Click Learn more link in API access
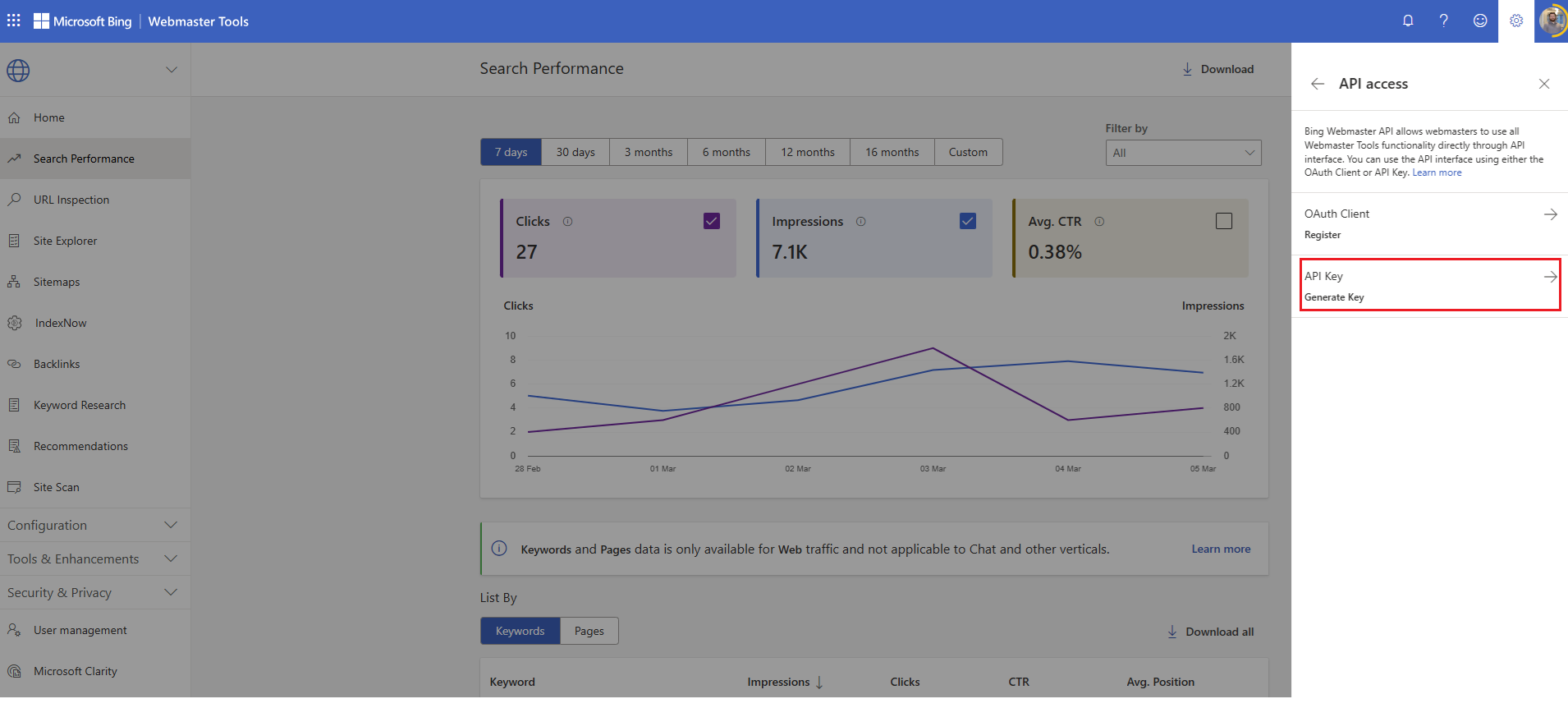The image size is (1568, 708). [1437, 172]
